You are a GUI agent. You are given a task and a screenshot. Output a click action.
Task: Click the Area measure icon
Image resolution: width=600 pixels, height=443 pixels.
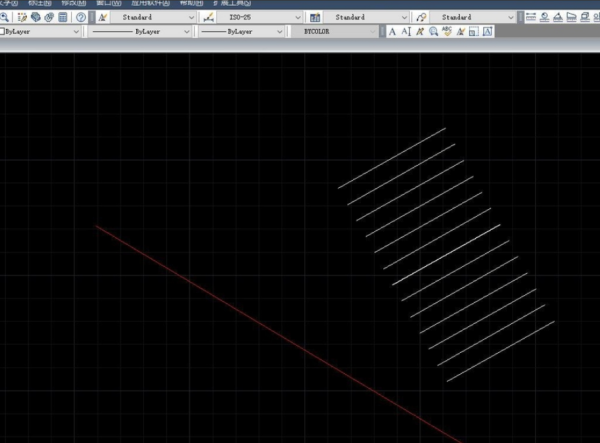tap(571, 17)
